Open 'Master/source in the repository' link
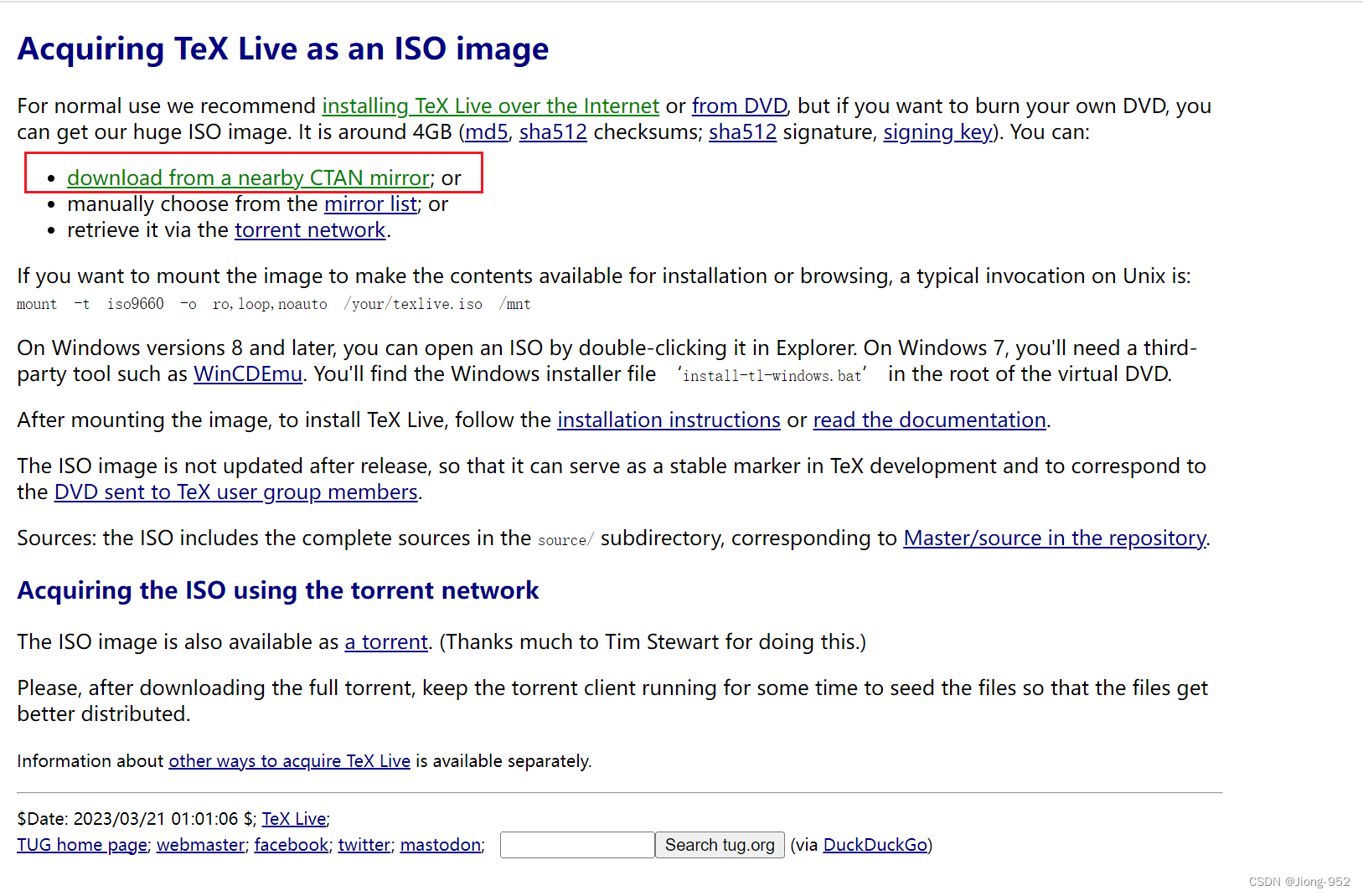 point(1055,538)
